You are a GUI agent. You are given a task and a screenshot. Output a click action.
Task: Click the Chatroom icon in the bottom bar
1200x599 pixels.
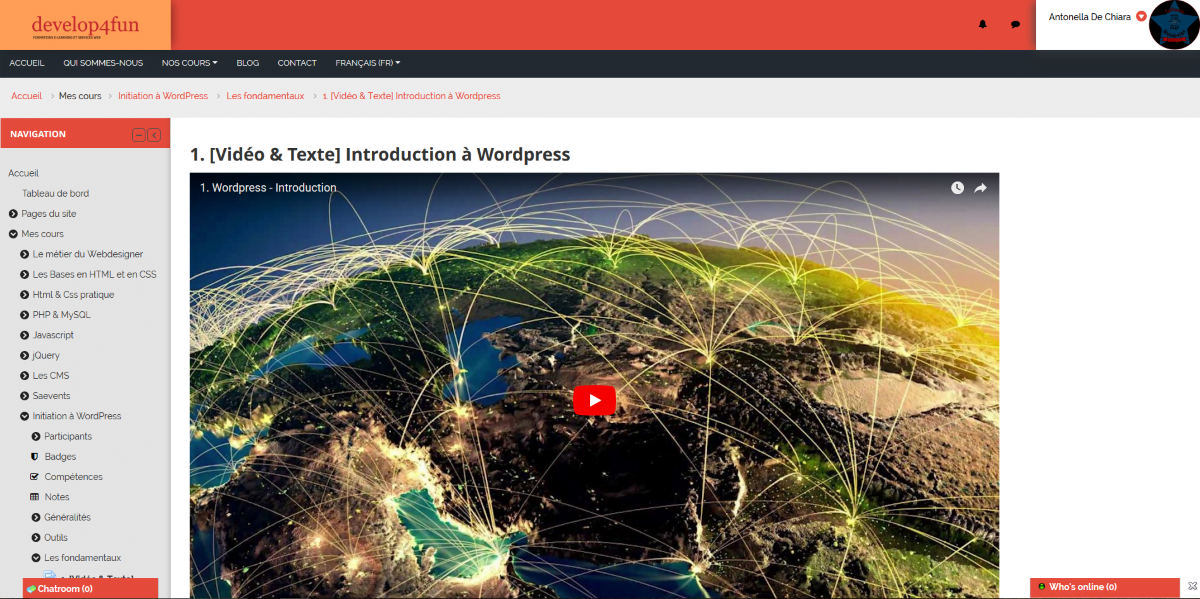pos(31,589)
